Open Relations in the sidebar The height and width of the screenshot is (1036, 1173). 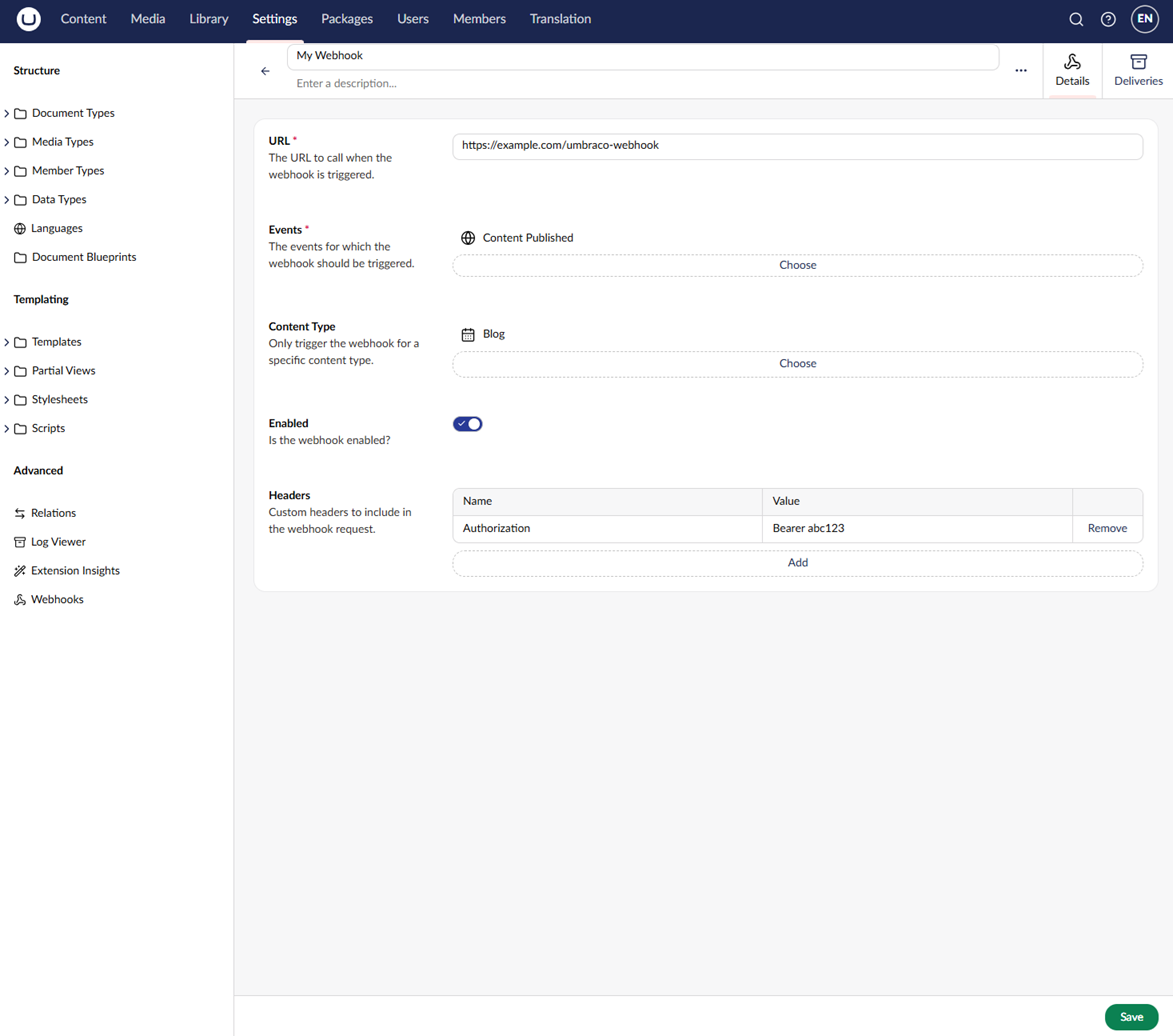pos(53,513)
